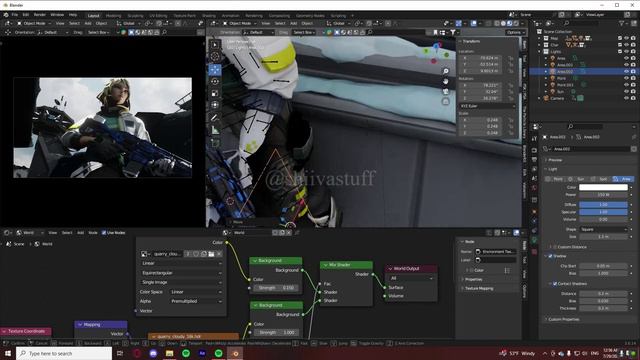Activate the Move tool in viewport toolbar

click(x=215, y=69)
